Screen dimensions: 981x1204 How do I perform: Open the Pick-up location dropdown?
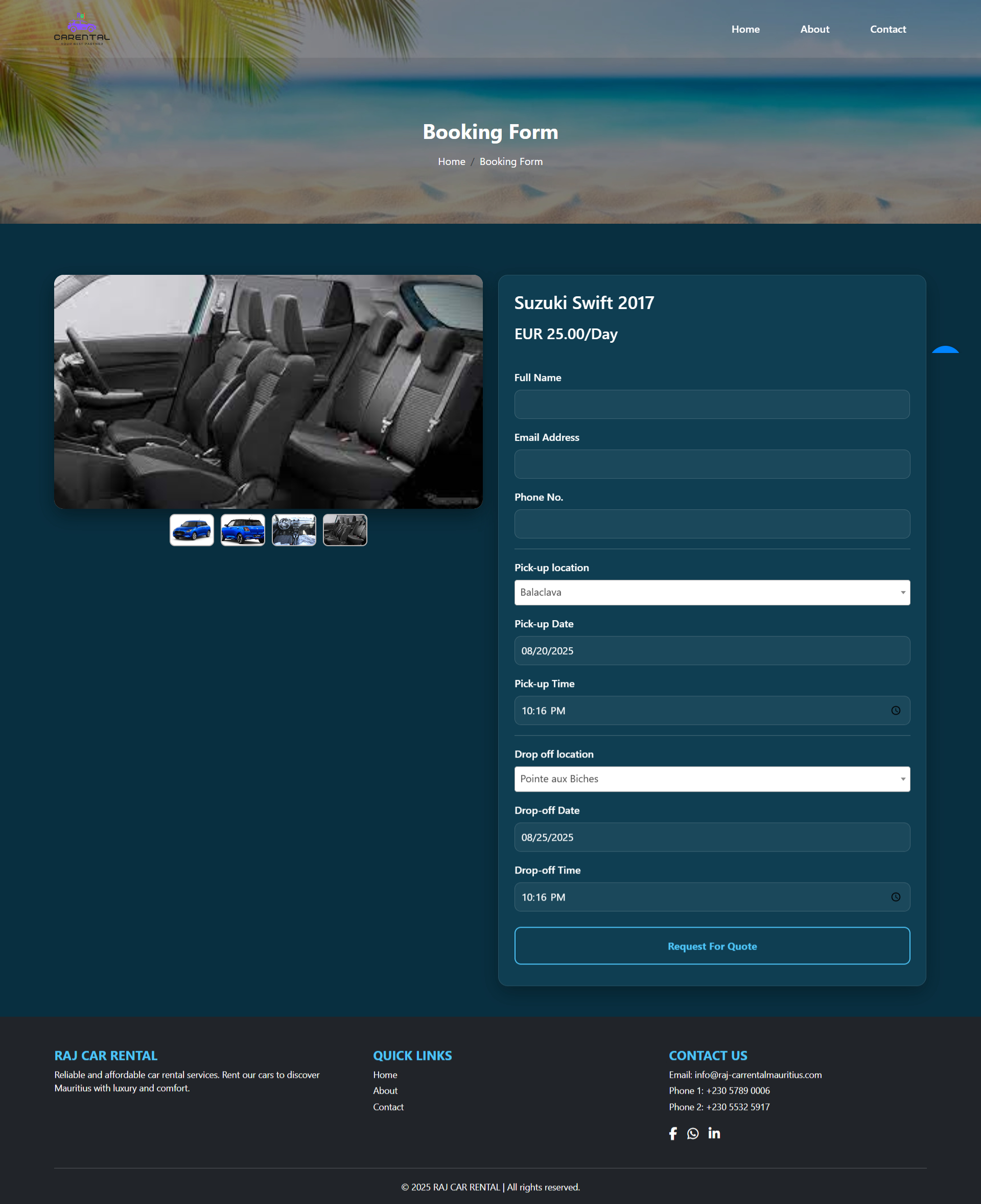(x=711, y=593)
